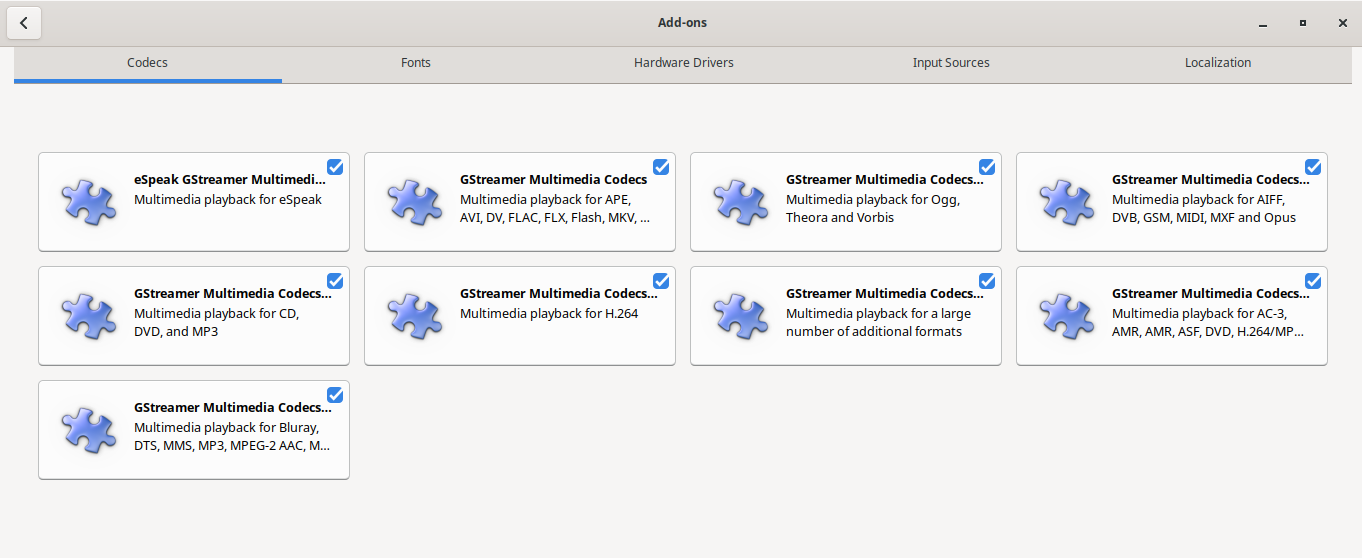
Task: Minimize the Add-ons window
Action: [x=1264, y=23]
